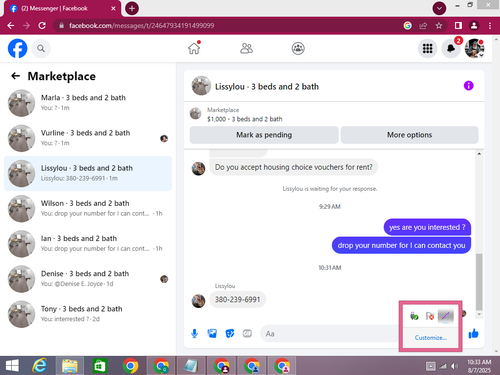This screenshot has width=500, height=375.
Task: Click the browser Back arrow
Action: coord(11,26)
